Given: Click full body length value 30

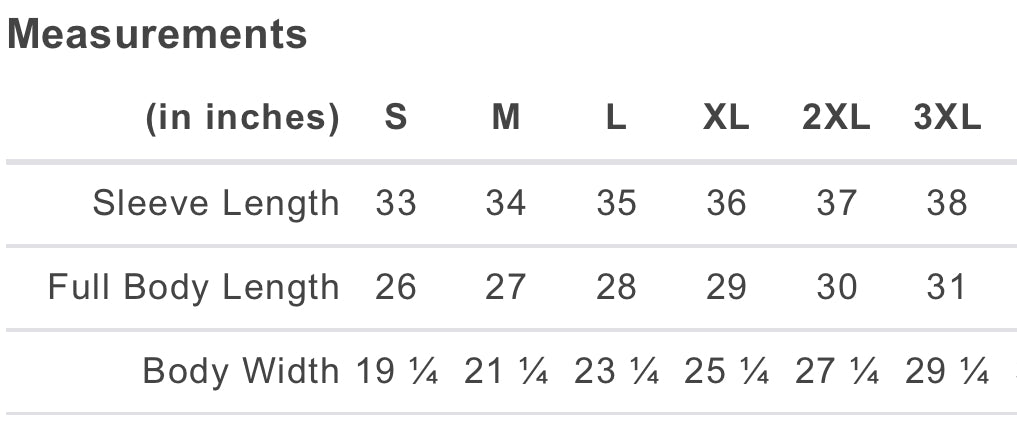Looking at the screenshot, I should tap(836, 288).
